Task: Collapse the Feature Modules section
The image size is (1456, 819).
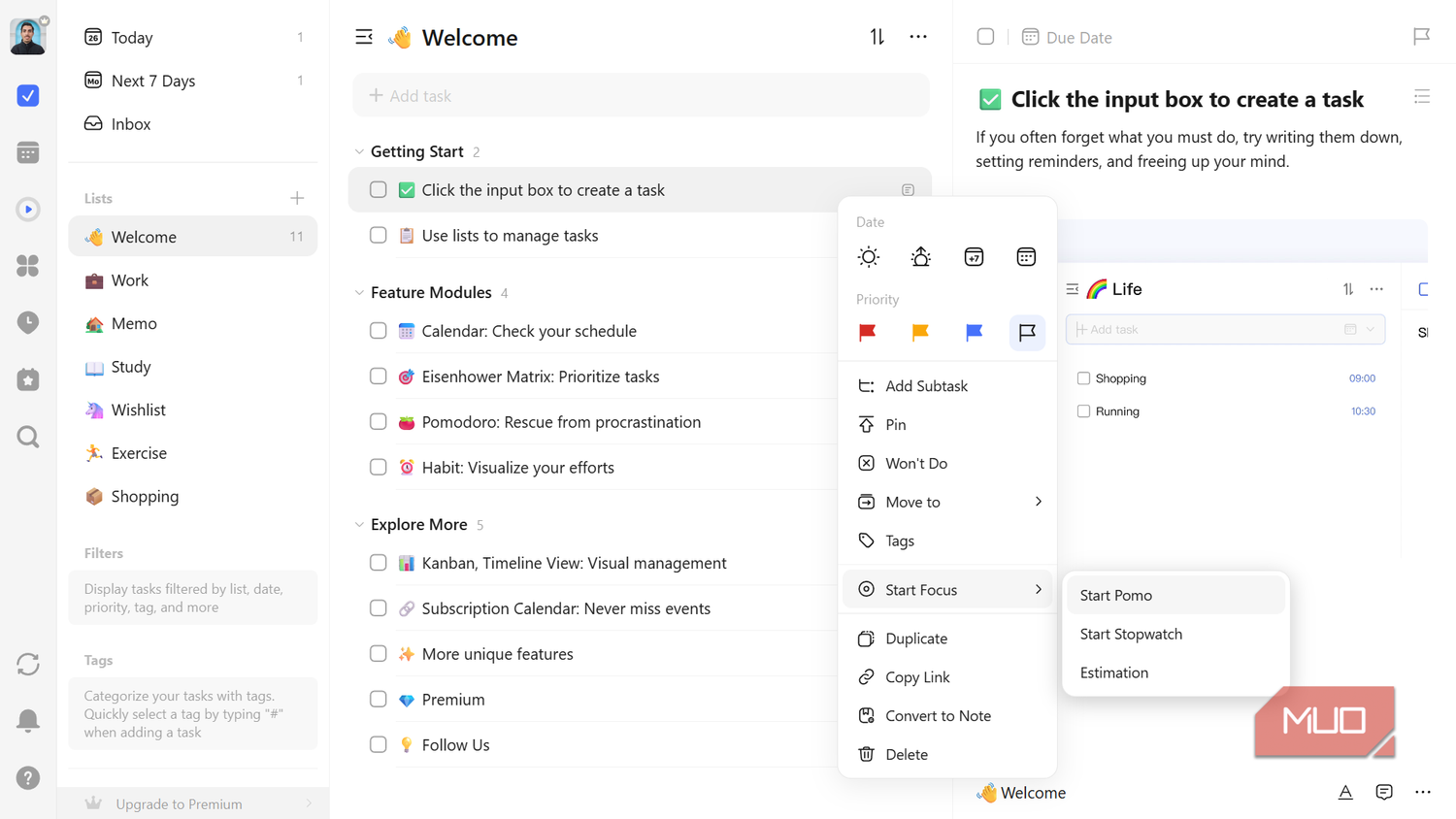Action: coord(359,293)
